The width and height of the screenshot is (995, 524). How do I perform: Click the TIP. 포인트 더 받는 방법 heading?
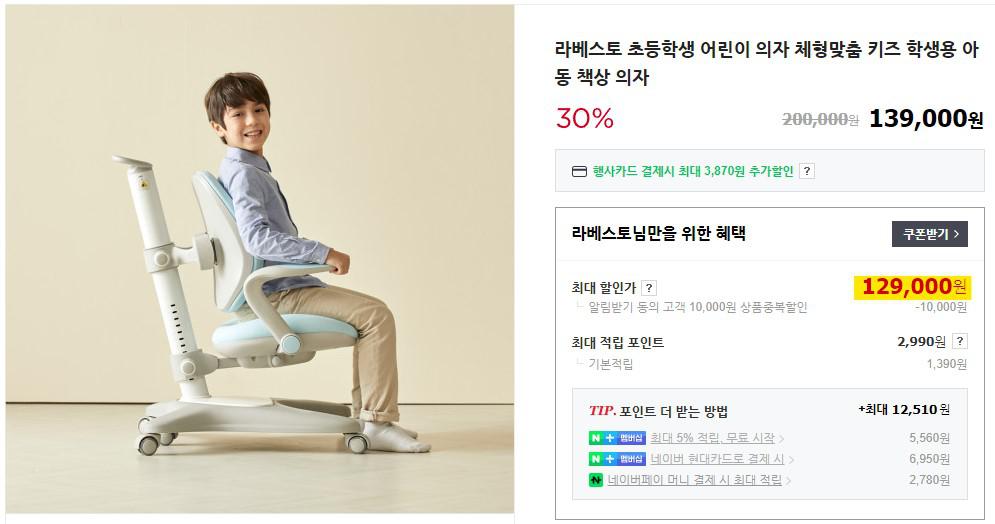(658, 411)
